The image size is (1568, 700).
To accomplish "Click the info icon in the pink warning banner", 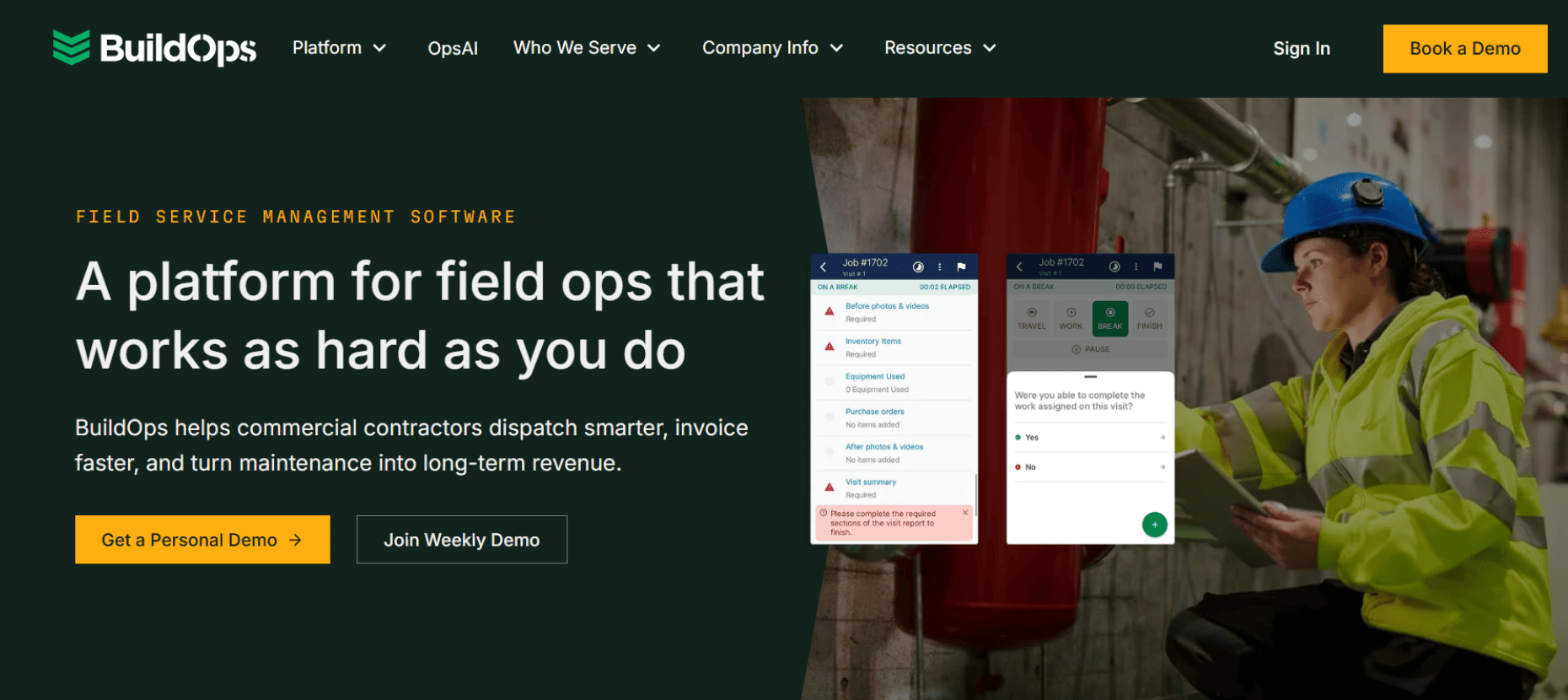I will click(x=824, y=513).
